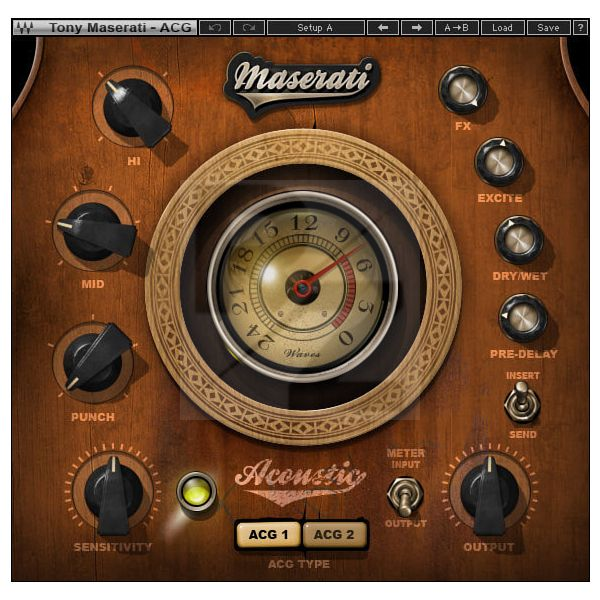Copy setup A to B with A→B button
This screenshot has height=600, width=600.
[457, 28]
